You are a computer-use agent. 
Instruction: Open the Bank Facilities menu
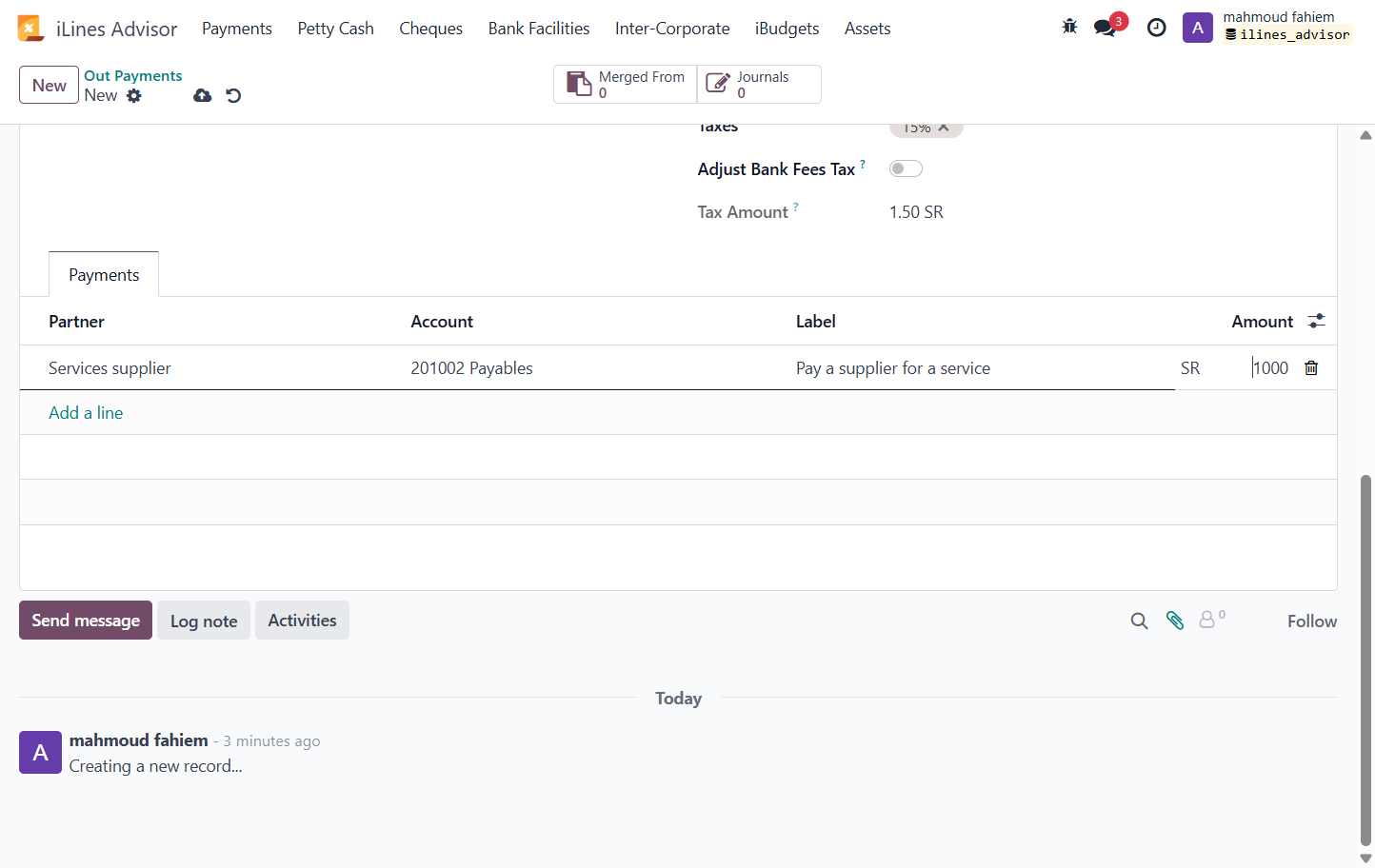(x=539, y=29)
